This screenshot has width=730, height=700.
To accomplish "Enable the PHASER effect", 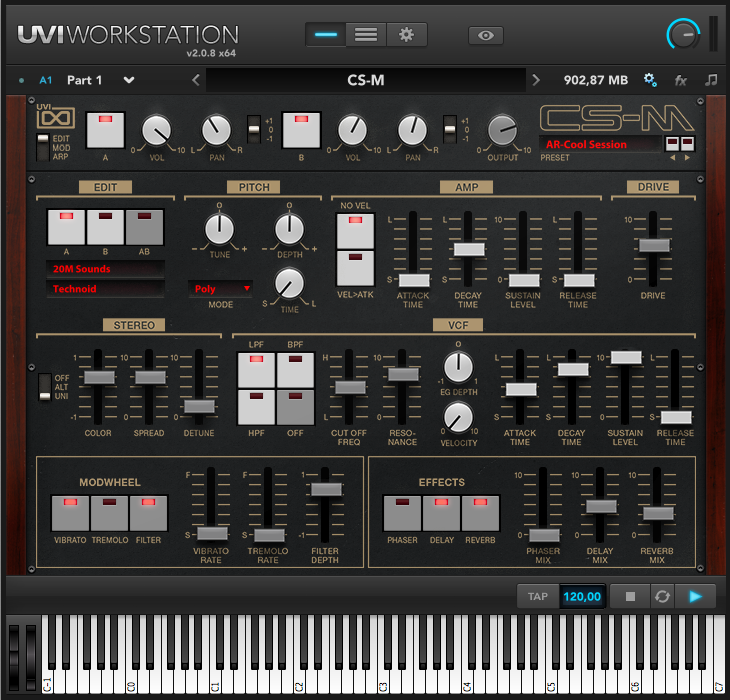I will click(402, 513).
